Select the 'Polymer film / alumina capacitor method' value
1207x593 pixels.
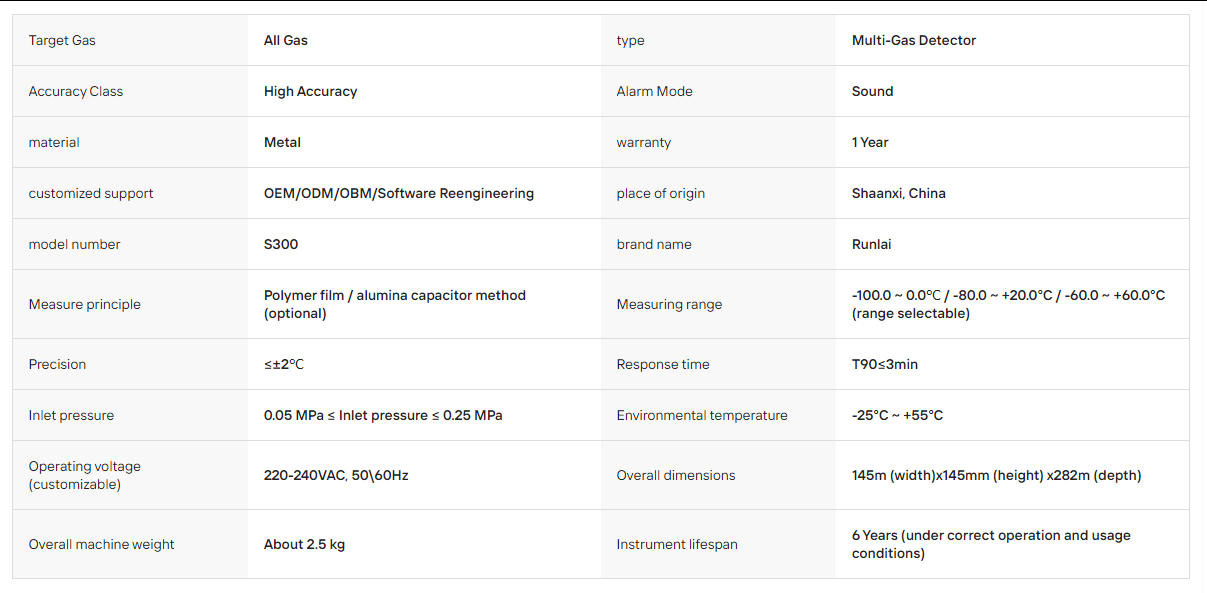[x=395, y=305]
